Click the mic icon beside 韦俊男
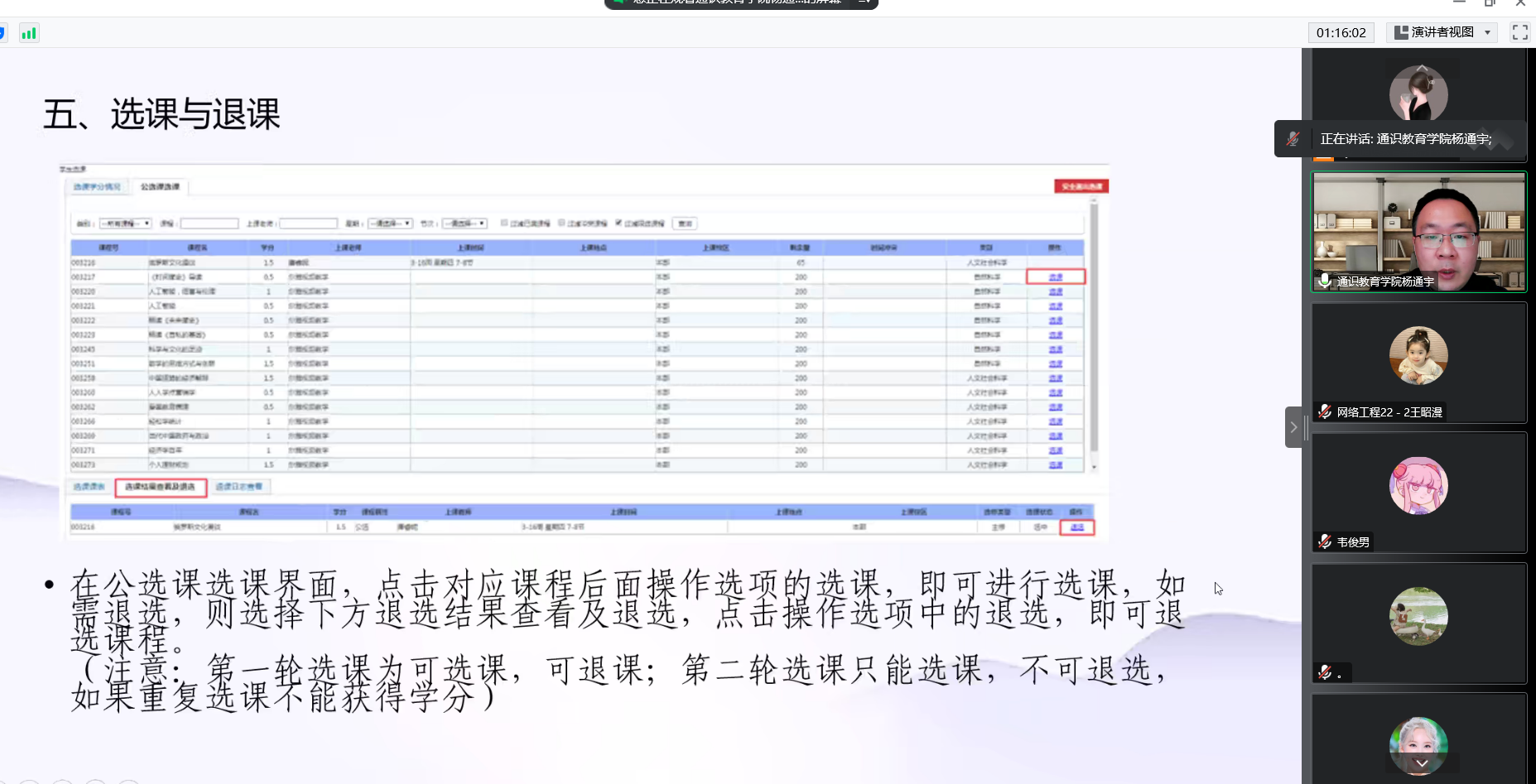Viewport: 1536px width, 784px height. point(1325,541)
